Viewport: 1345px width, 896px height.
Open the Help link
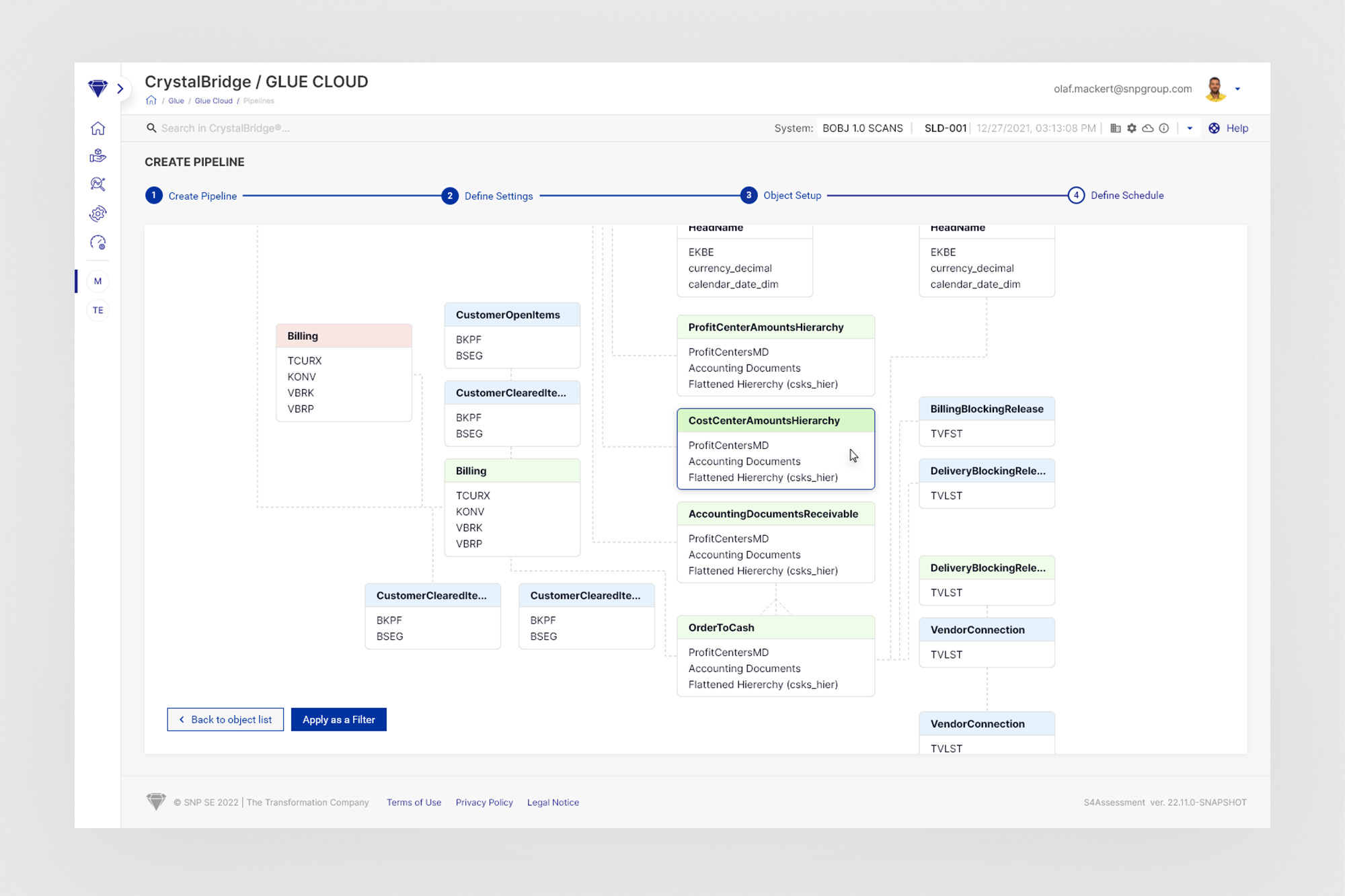click(x=1236, y=128)
